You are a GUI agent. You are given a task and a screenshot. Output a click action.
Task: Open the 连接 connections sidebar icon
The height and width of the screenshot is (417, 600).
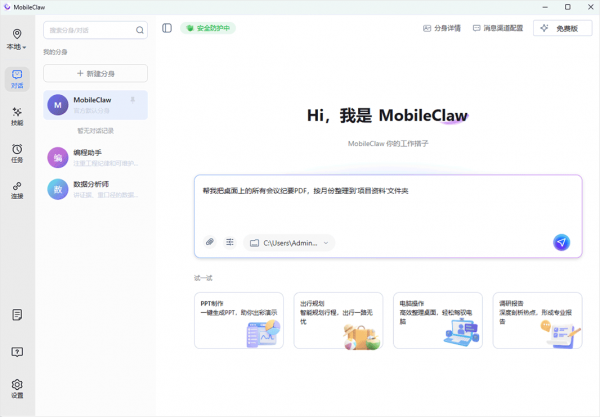coord(17,190)
